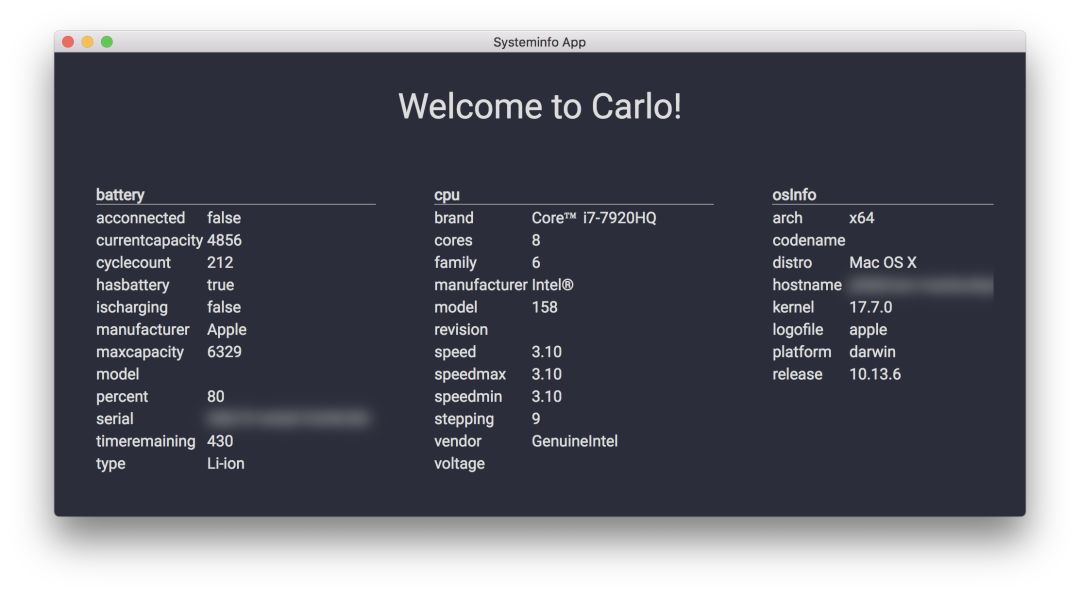This screenshot has height=594, width=1080.
Task: Click the cyclecount value 212
Action: pos(220,263)
